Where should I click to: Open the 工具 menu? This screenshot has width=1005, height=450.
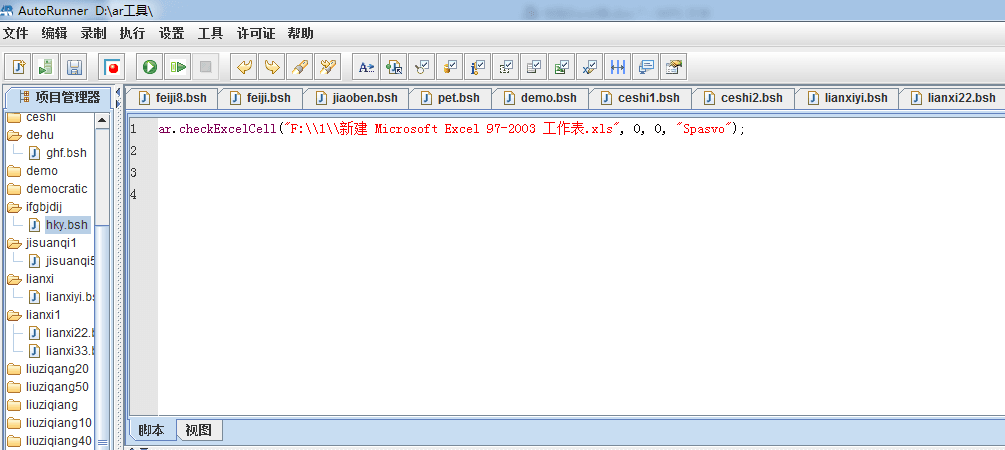click(210, 34)
